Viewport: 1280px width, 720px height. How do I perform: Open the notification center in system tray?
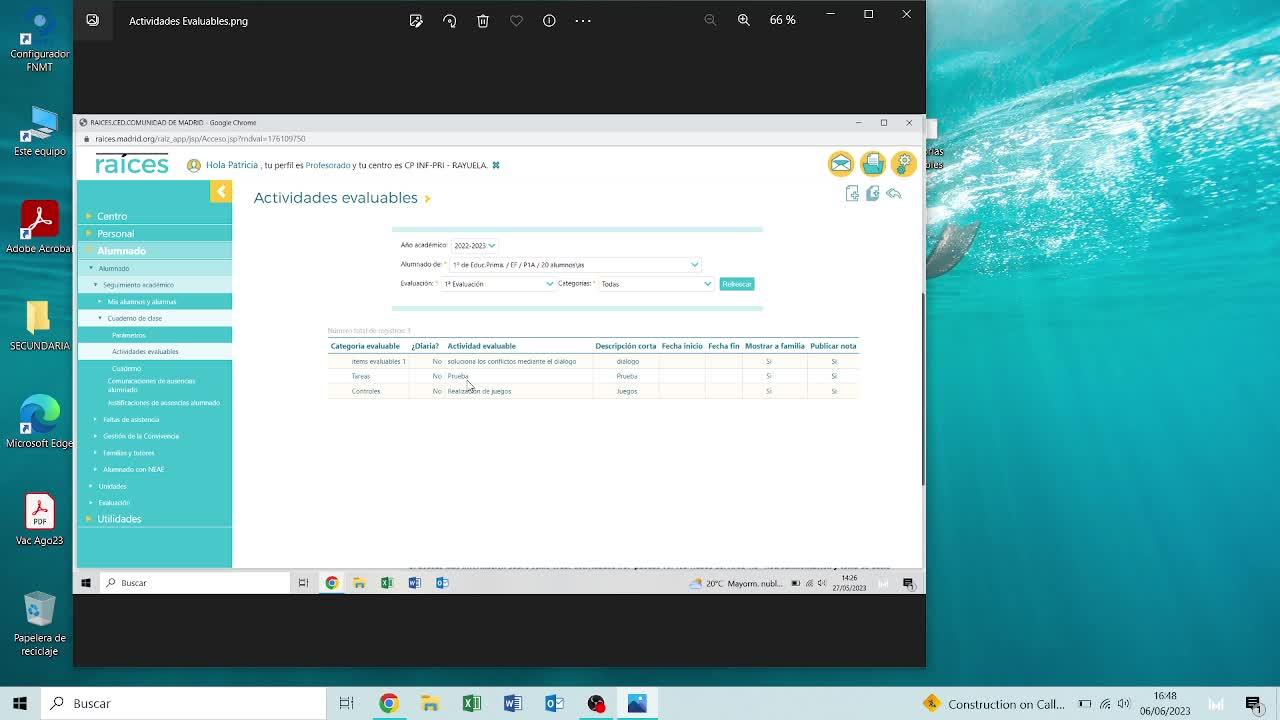point(1253,704)
